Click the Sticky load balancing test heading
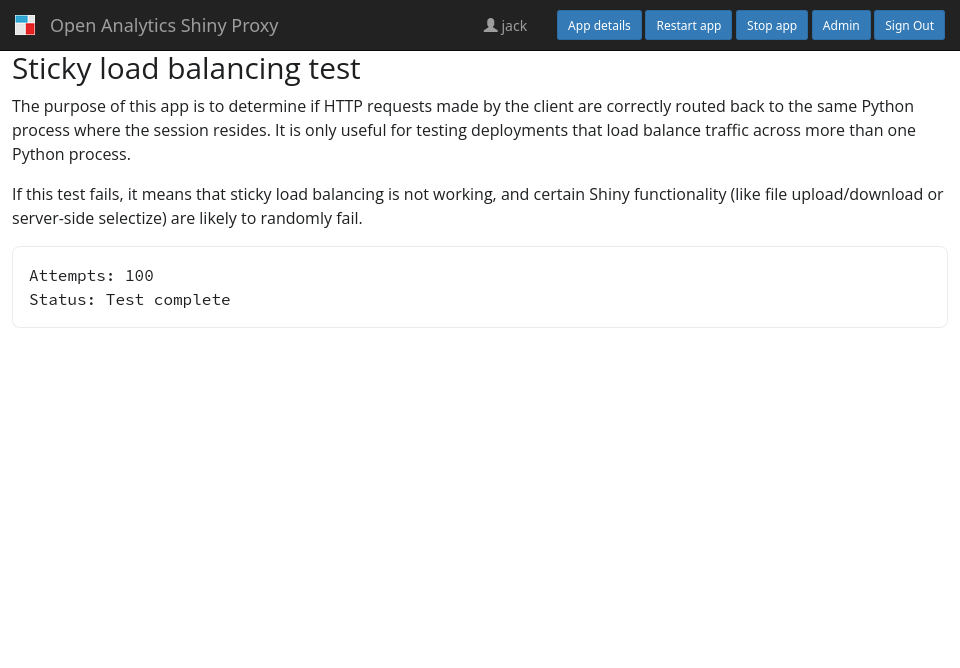The image size is (960, 668). [x=186, y=69]
